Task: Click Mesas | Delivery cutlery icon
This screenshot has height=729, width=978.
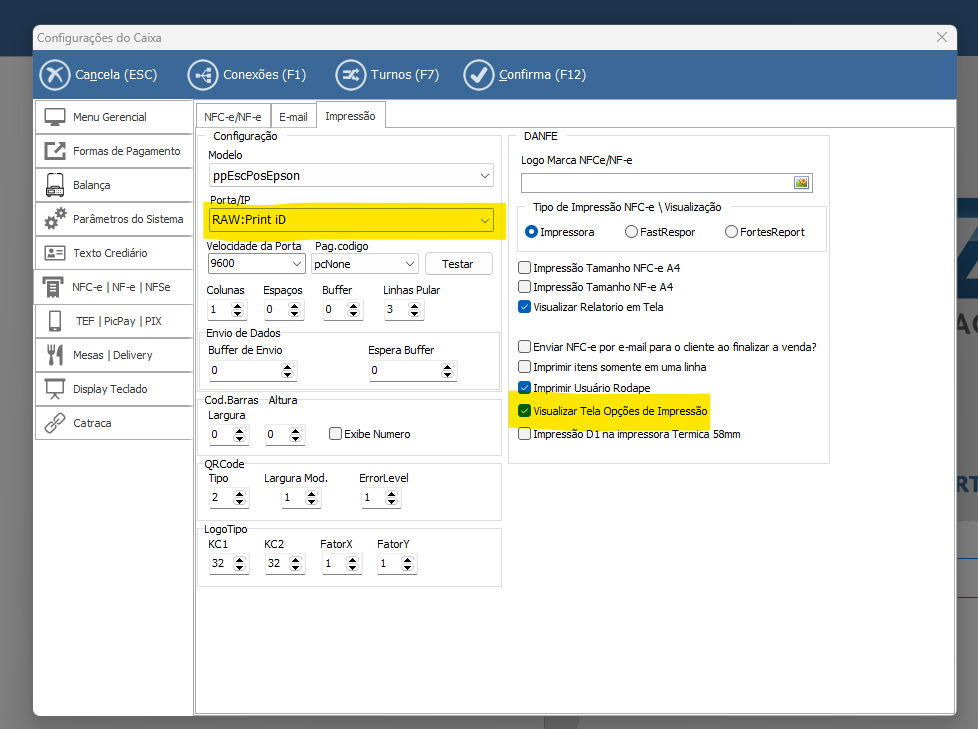Action: point(55,355)
